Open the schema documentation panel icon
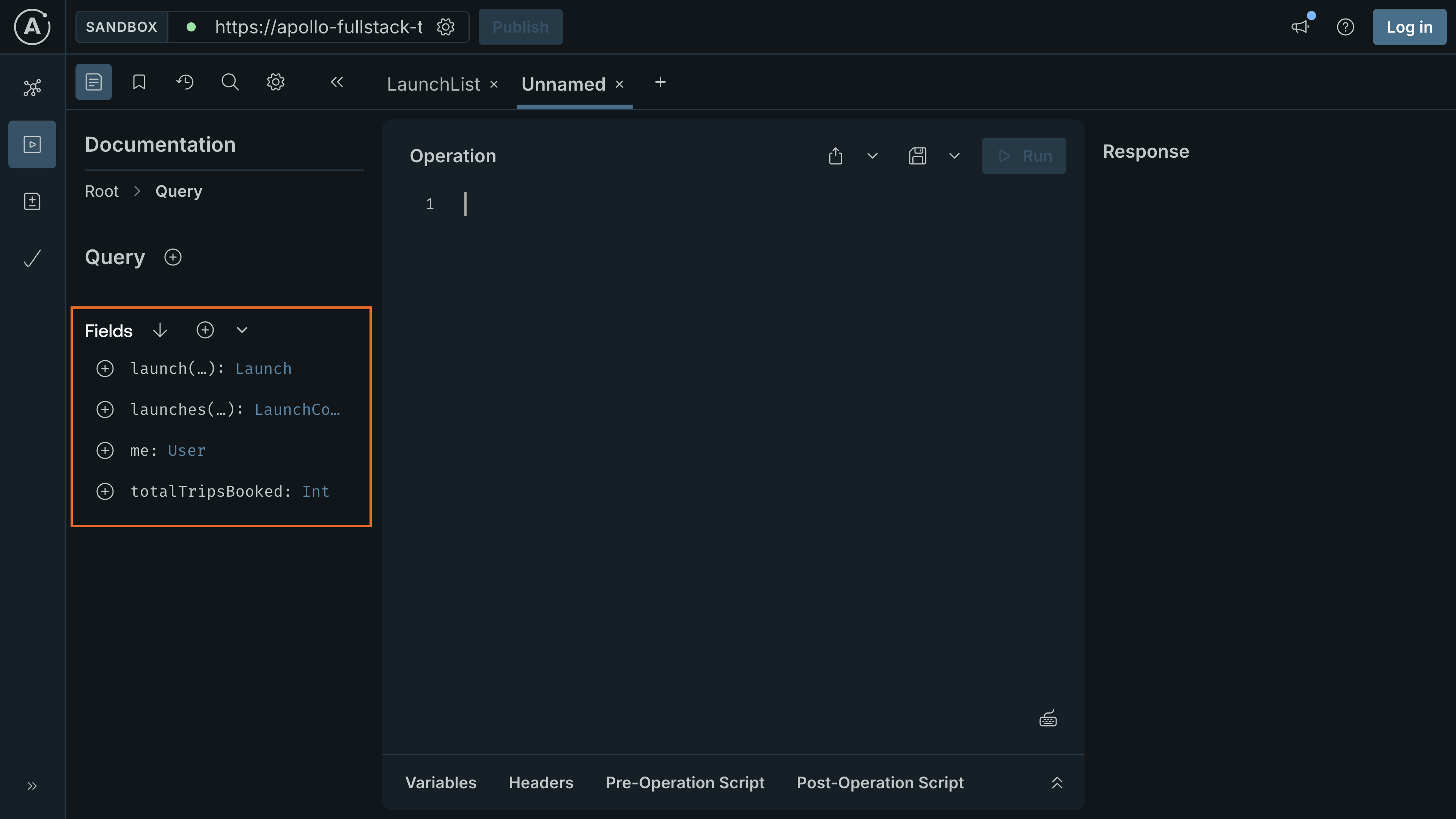 [93, 82]
